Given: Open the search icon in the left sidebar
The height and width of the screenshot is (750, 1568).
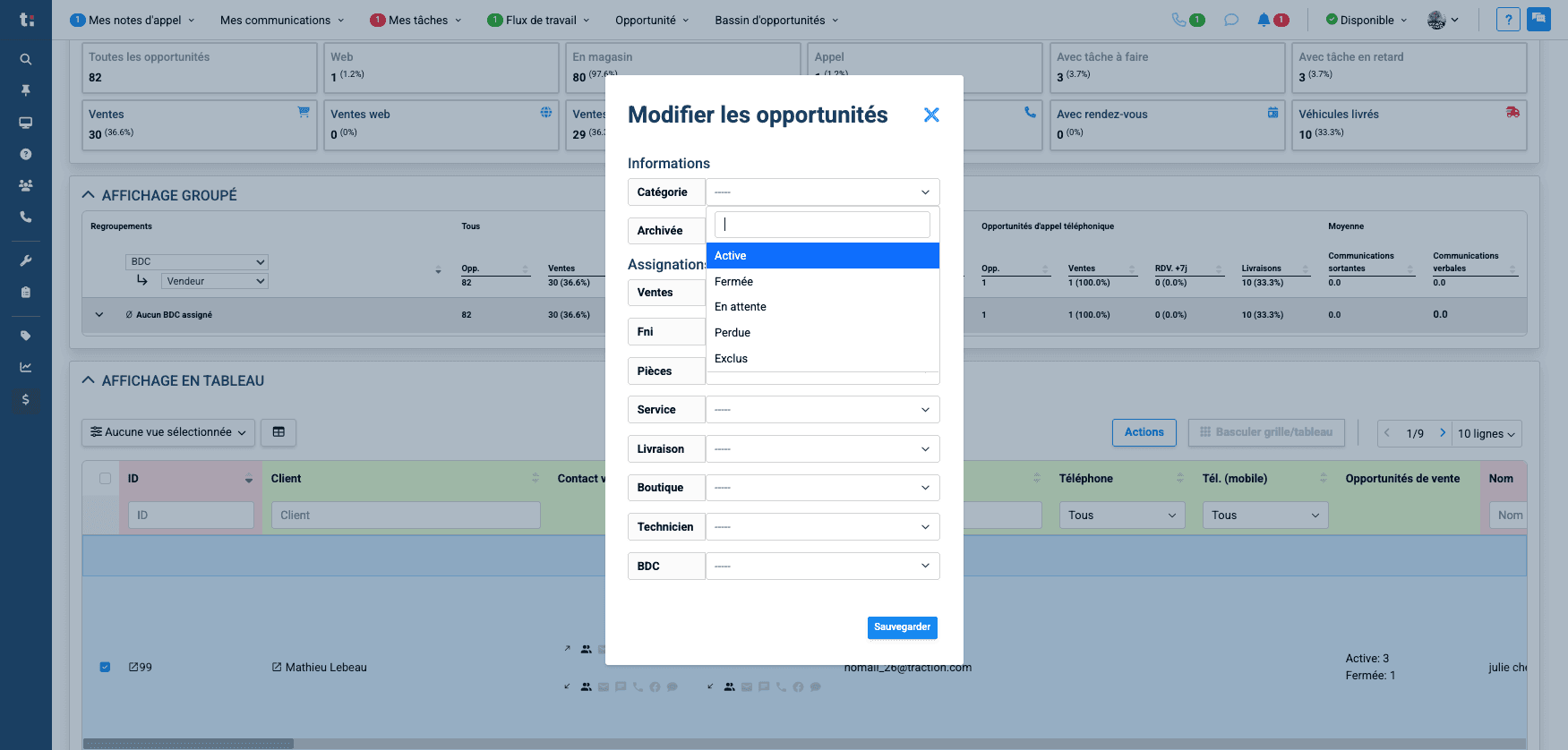Looking at the screenshot, I should click(26, 59).
